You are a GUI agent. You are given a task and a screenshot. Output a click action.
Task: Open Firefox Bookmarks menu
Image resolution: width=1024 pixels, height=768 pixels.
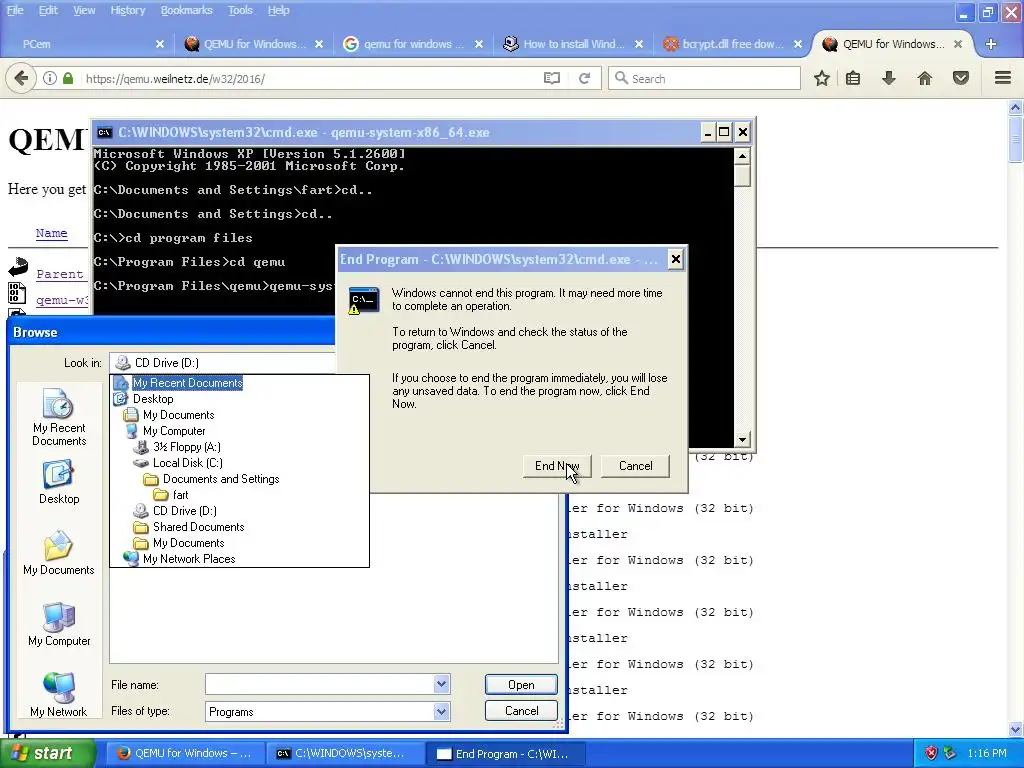point(186,10)
